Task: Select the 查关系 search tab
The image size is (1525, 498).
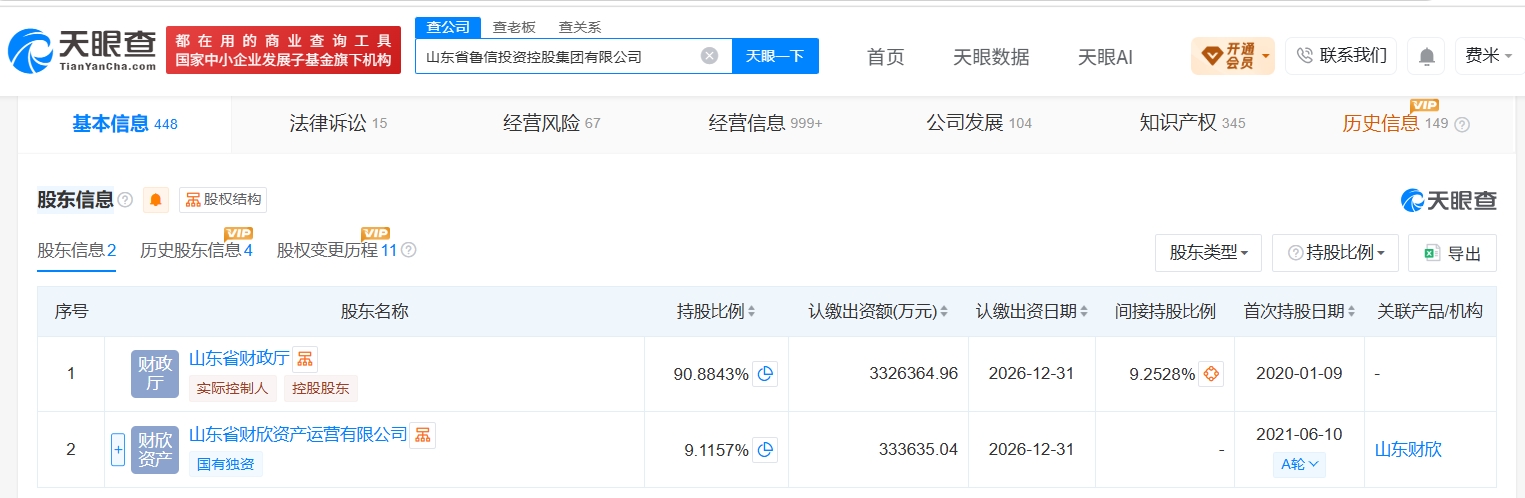Action: click(x=580, y=27)
